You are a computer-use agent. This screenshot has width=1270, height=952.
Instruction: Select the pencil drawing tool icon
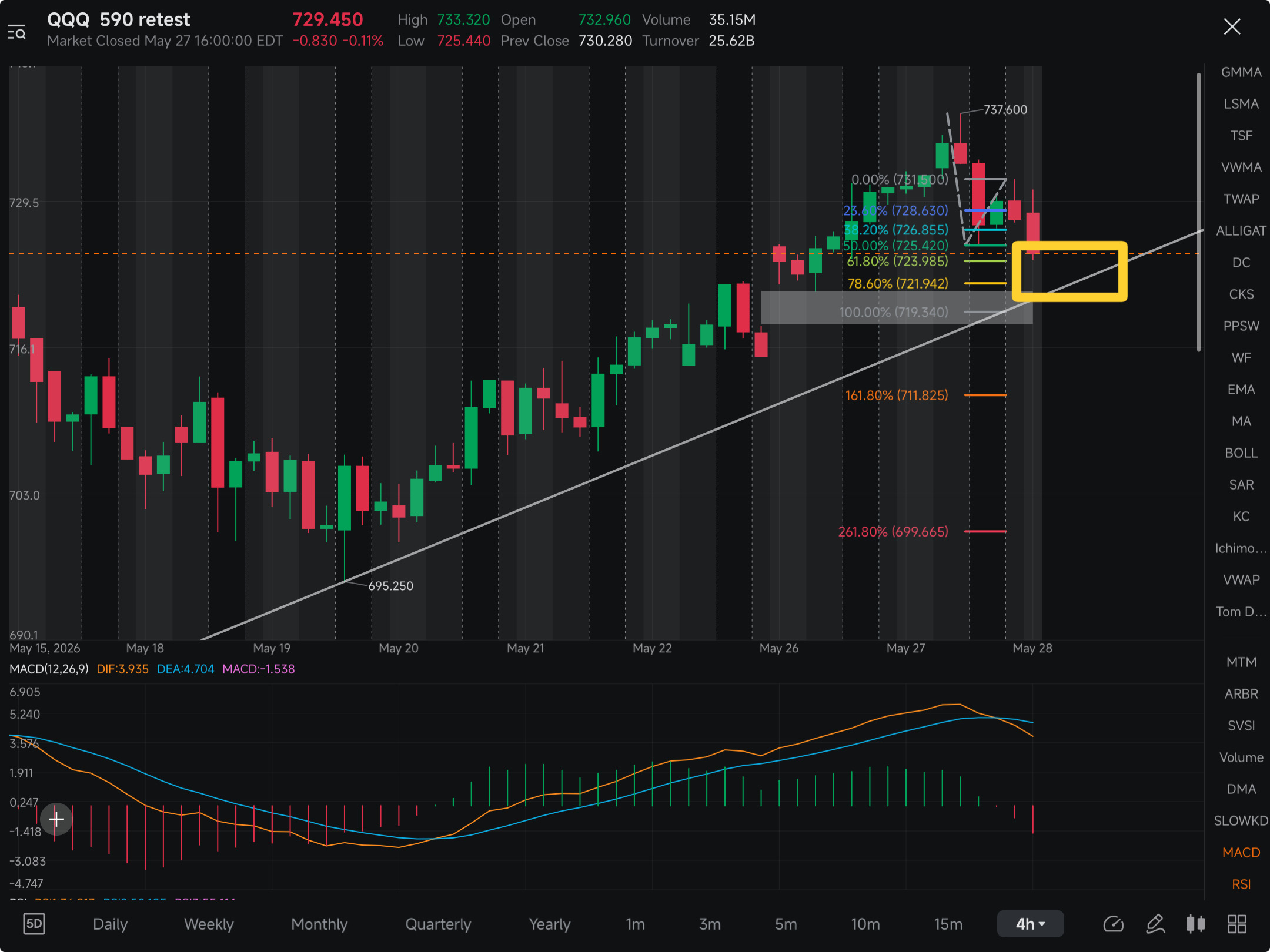(x=1155, y=924)
